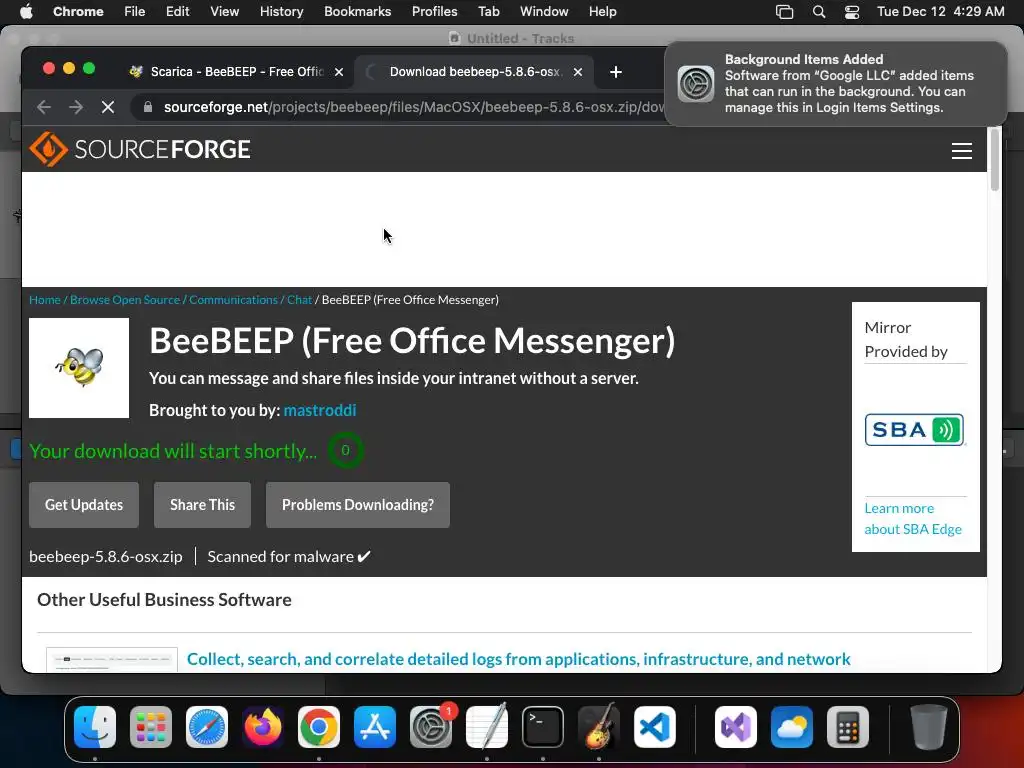
Task: Open the Edit menu
Action: tap(177, 11)
